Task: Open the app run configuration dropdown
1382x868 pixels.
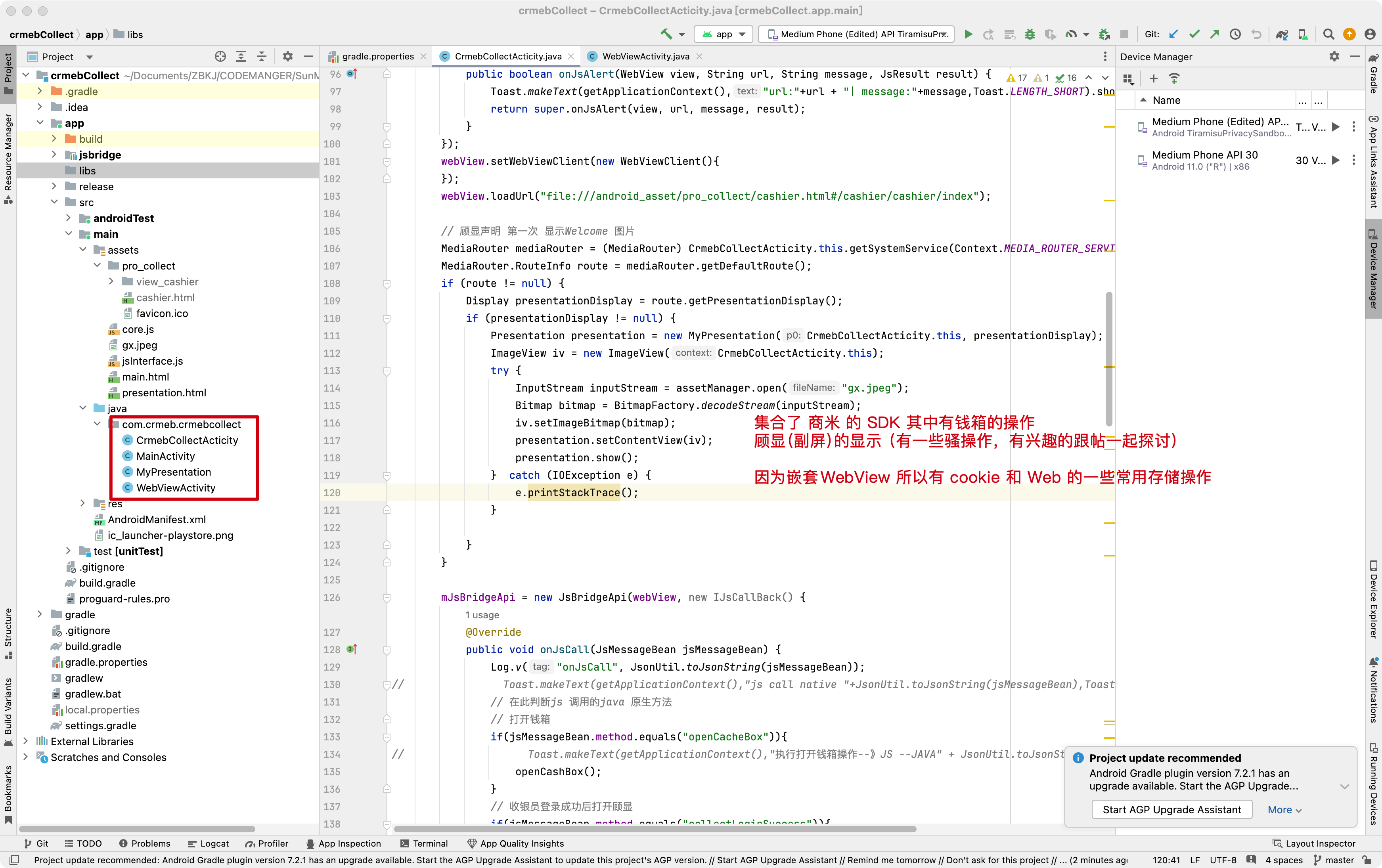Action: click(x=723, y=34)
